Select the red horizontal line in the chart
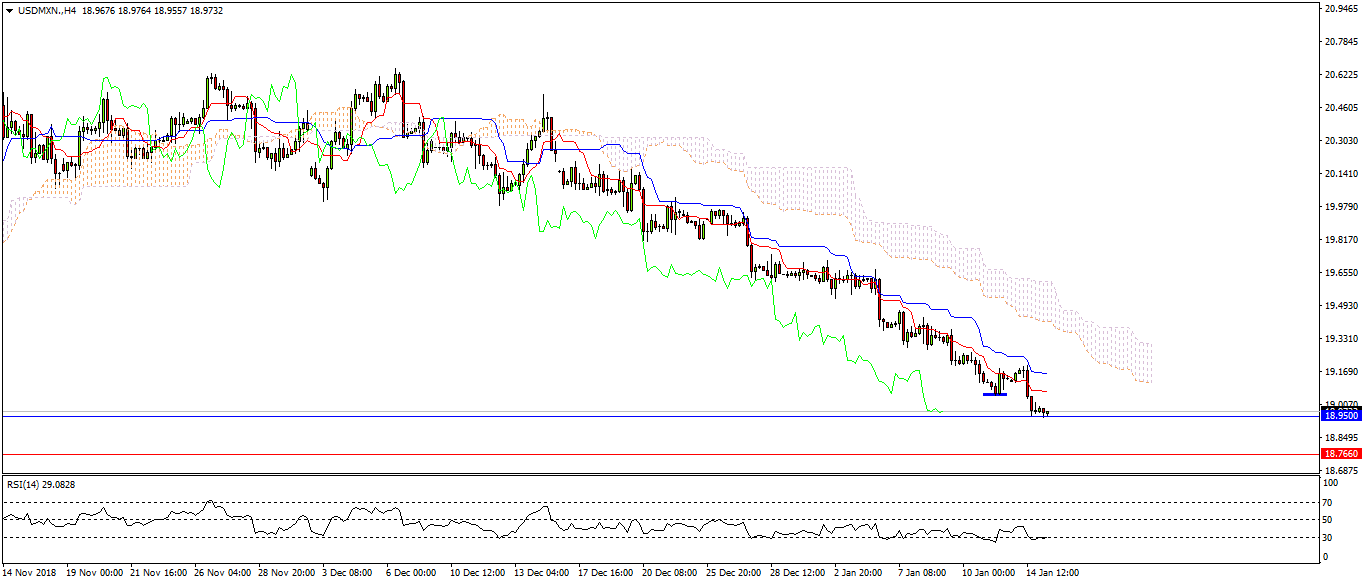The height and width of the screenshot is (584, 1362). pos(600,454)
